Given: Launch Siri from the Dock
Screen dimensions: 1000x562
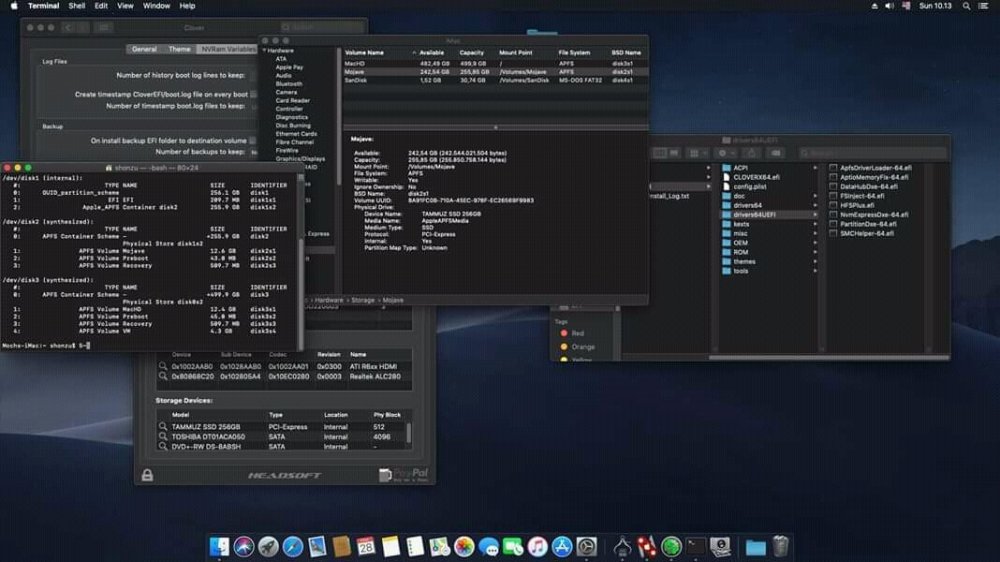Looking at the screenshot, I should 244,547.
